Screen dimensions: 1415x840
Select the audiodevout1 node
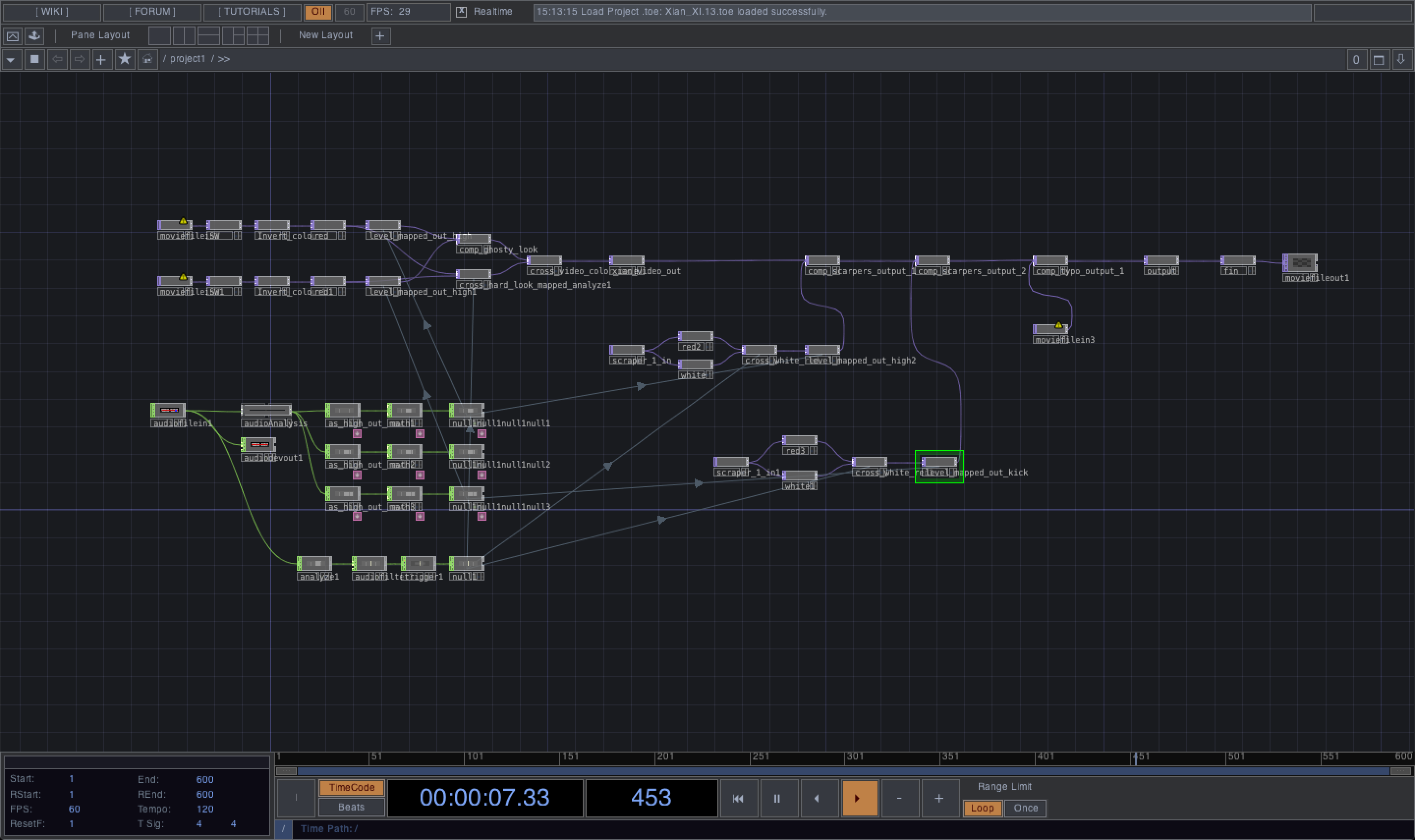[258, 445]
